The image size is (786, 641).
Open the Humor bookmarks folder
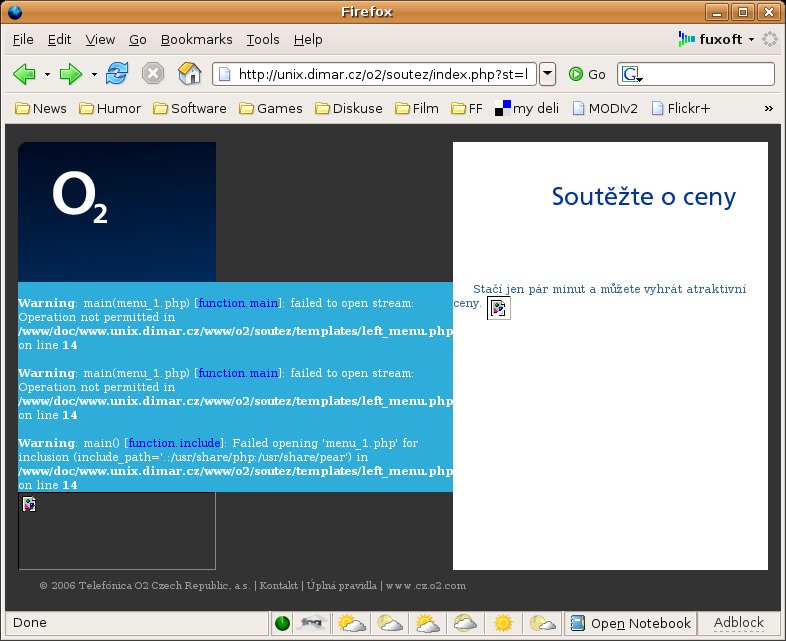[x=110, y=108]
